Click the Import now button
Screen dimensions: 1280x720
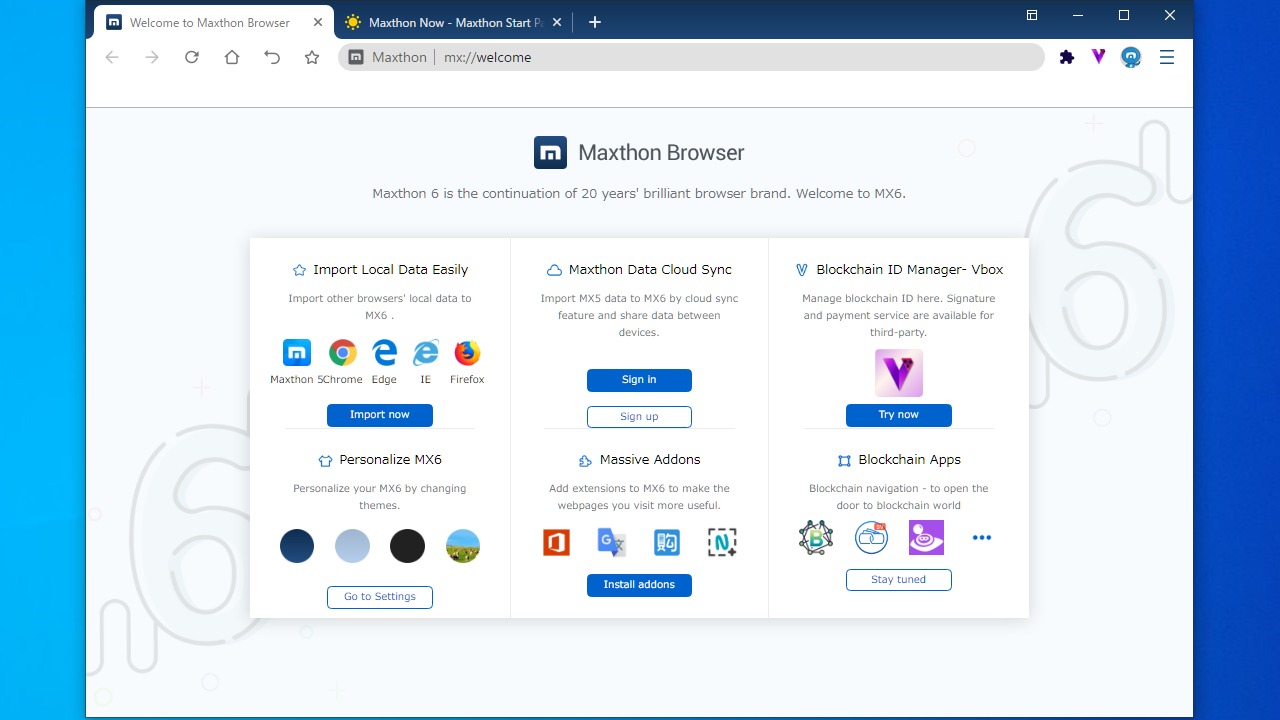pyautogui.click(x=380, y=415)
